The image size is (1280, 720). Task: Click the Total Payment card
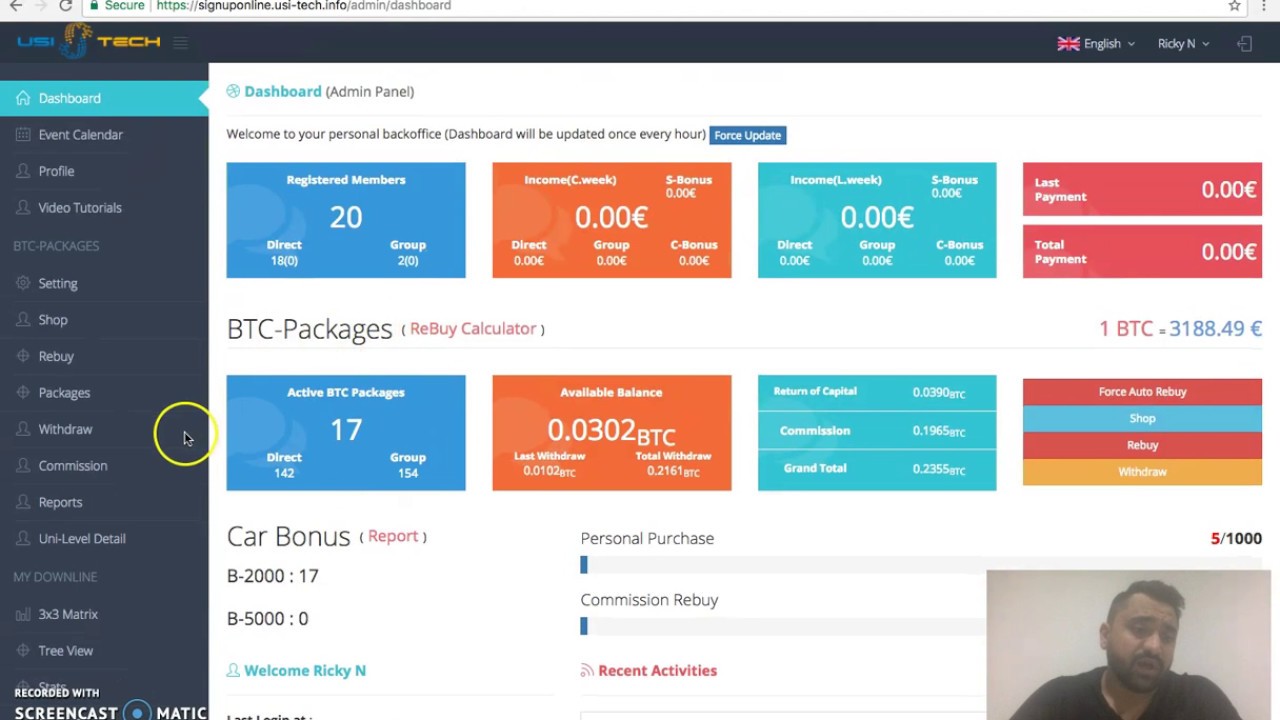(x=1142, y=252)
